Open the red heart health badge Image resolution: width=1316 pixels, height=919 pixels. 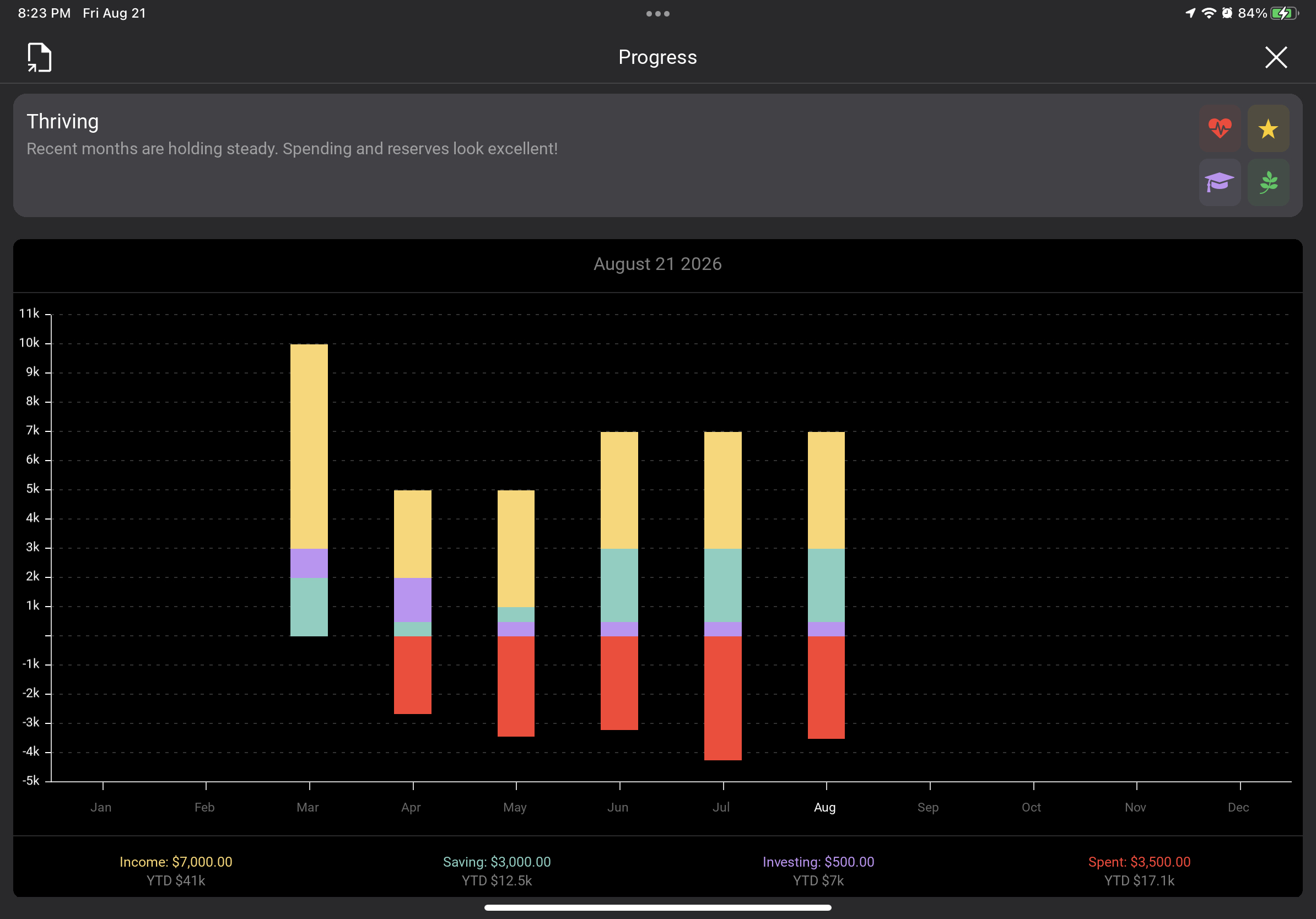1220,128
